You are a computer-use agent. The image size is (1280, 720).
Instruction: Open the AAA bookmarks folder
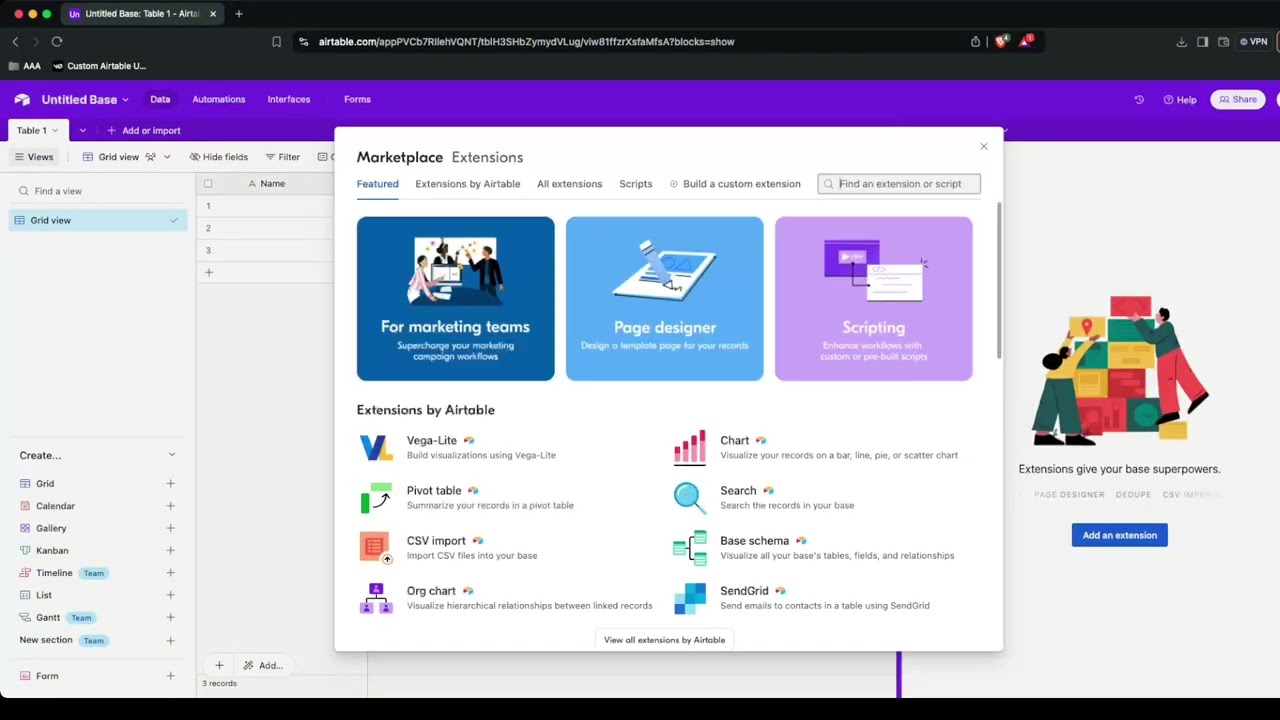pos(24,66)
